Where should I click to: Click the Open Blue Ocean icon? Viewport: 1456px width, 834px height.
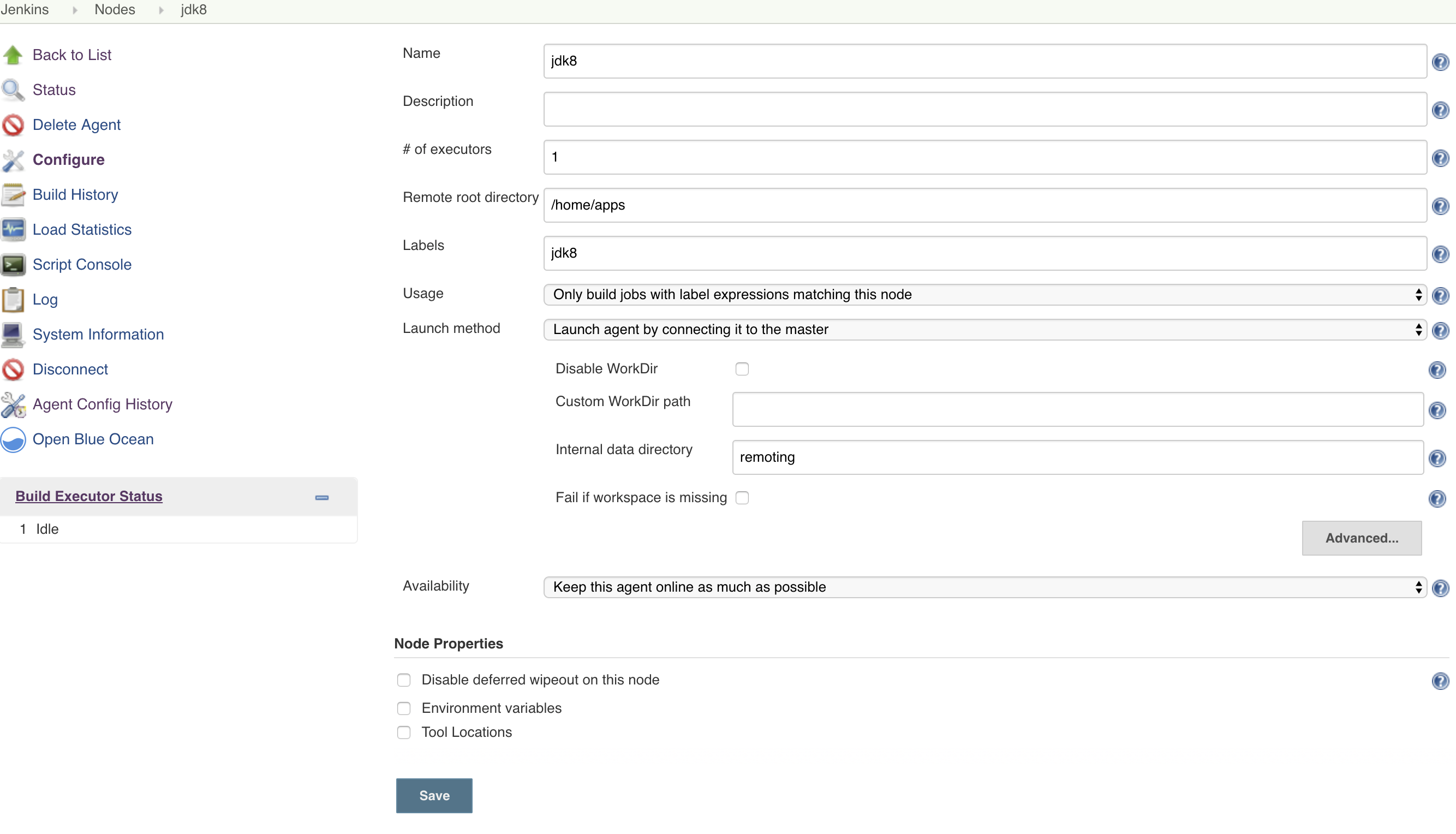[x=13, y=439]
